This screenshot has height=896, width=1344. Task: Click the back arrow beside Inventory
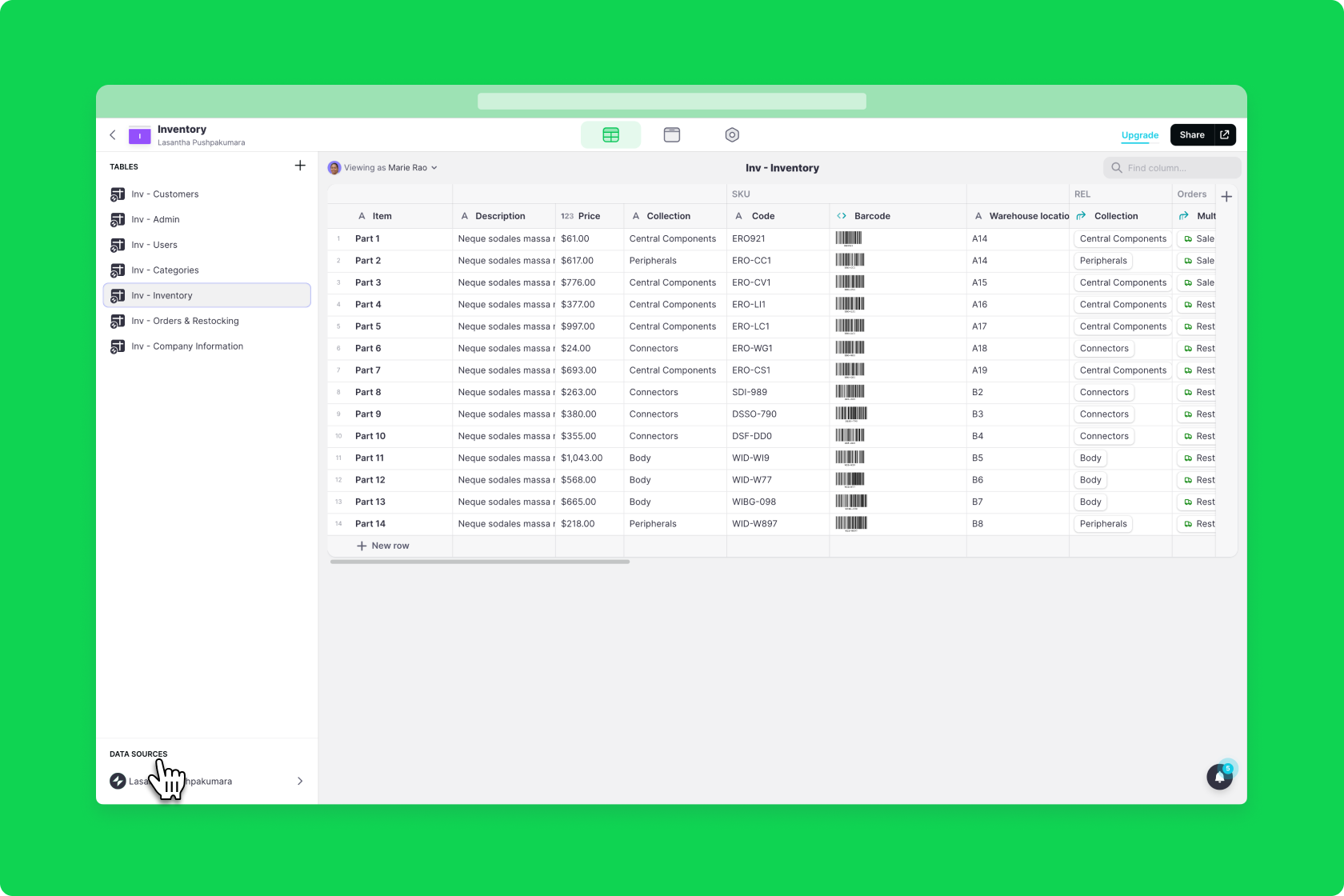click(113, 135)
